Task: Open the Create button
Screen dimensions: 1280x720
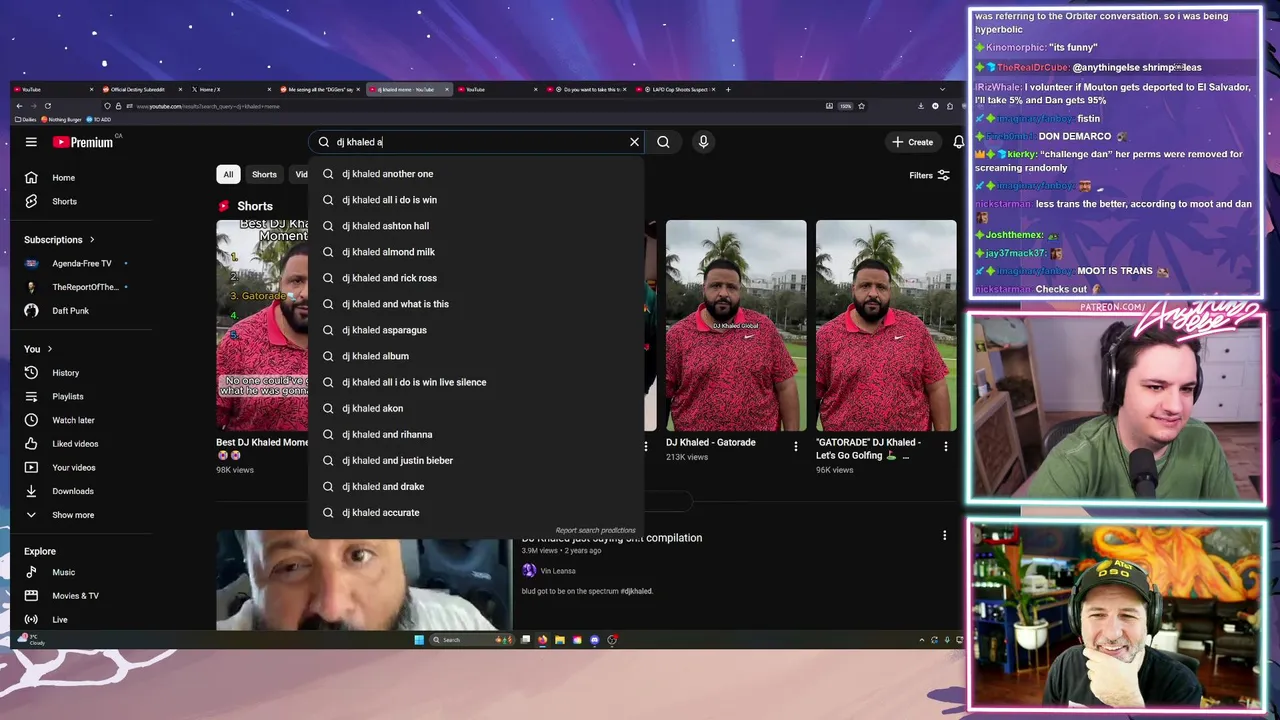Action: tap(912, 142)
